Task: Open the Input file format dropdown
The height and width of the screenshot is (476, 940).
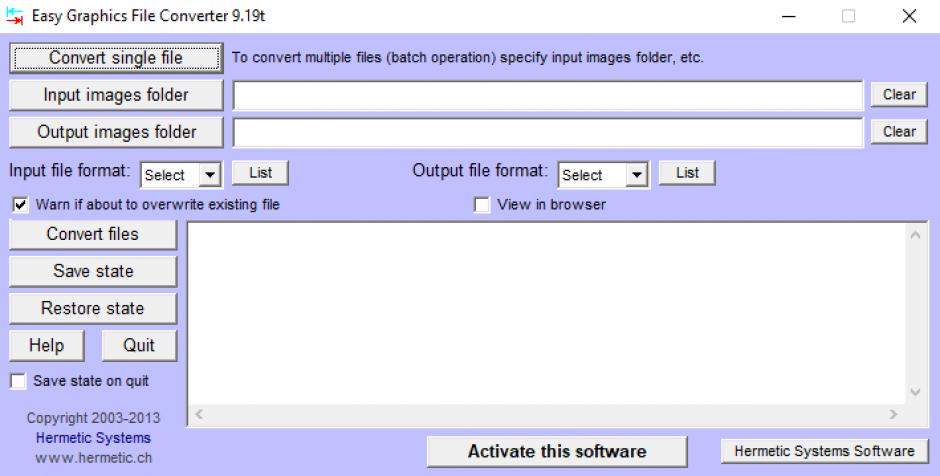Action: coord(209,175)
